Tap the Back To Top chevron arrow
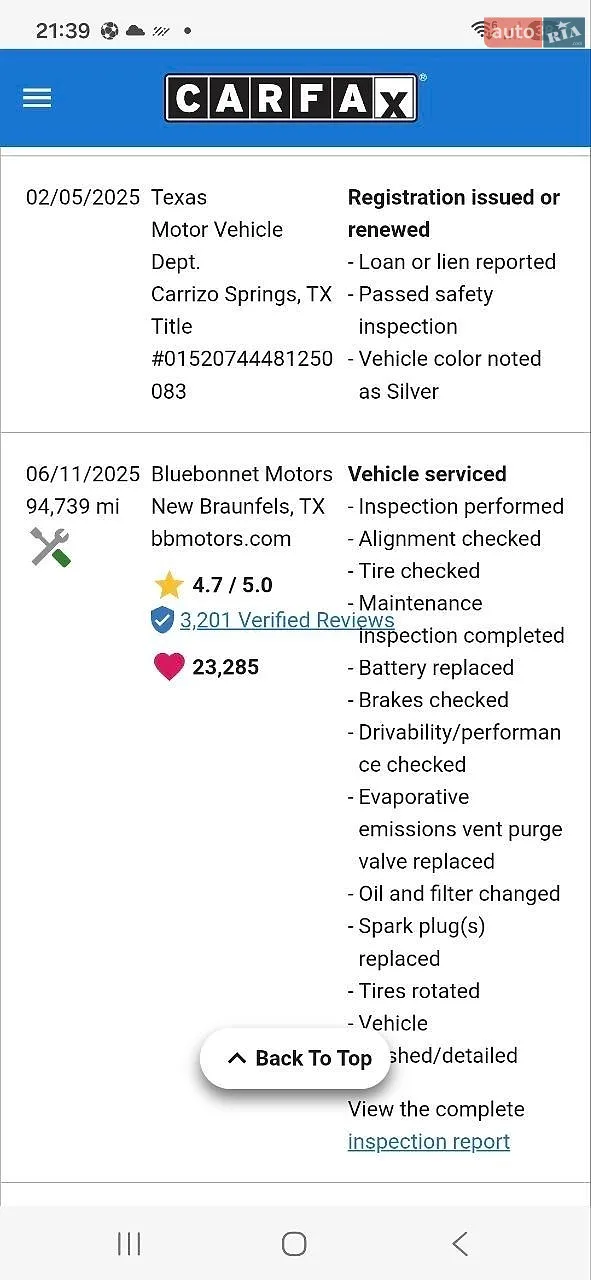591x1280 pixels. click(x=237, y=1058)
